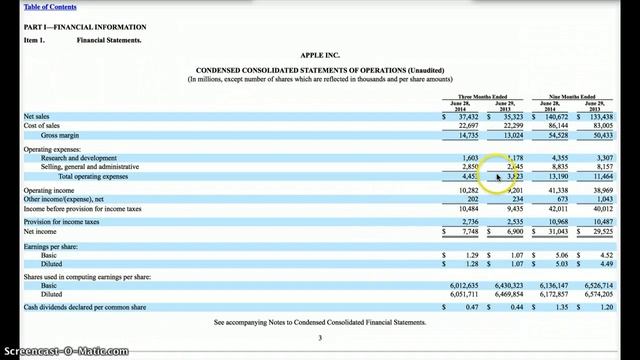This screenshot has height=360, width=640.
Task: Click gross margin value 50,433
Action: (603, 136)
